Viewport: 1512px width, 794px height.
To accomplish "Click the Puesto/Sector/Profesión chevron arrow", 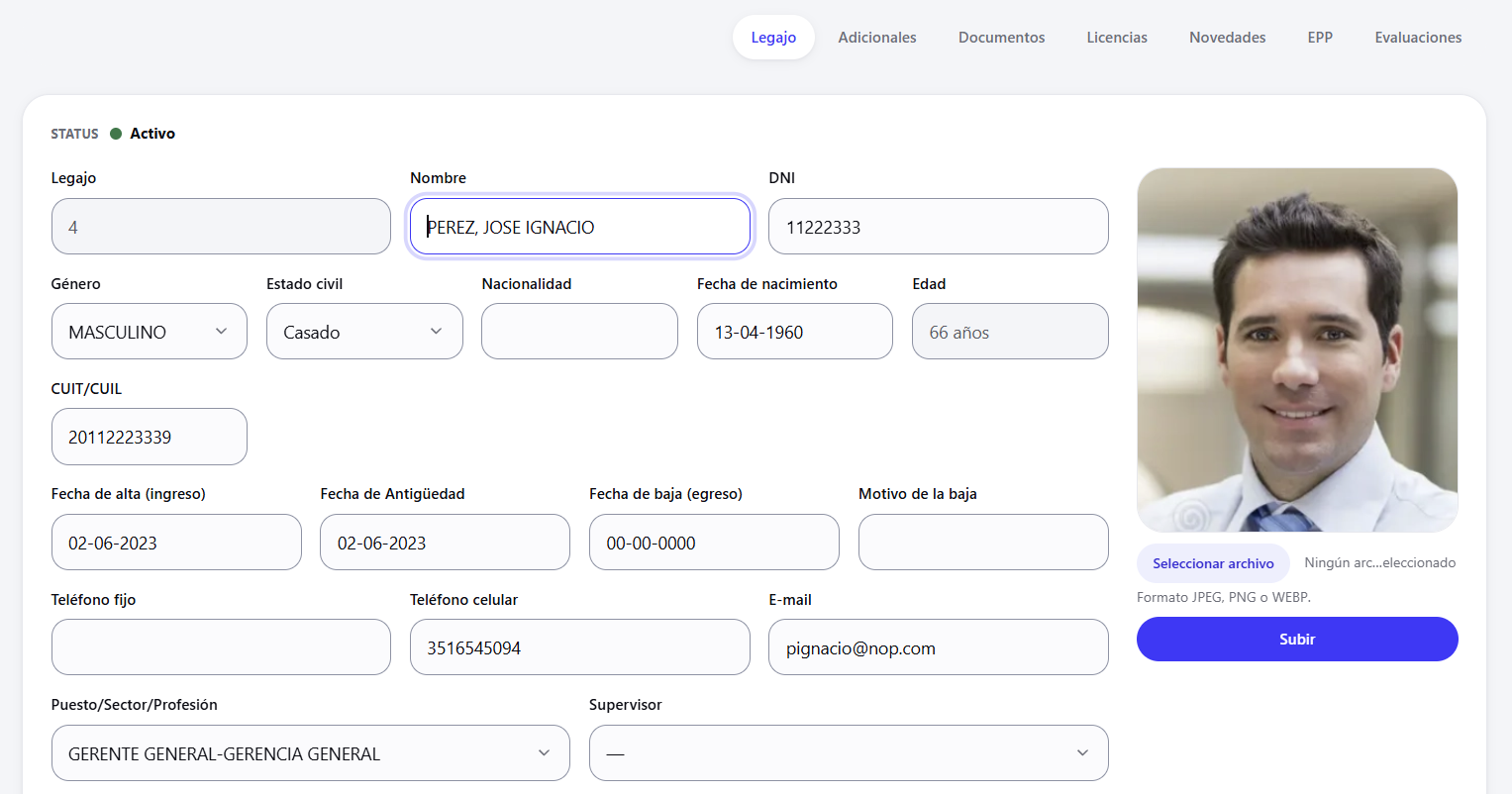I will point(544,753).
